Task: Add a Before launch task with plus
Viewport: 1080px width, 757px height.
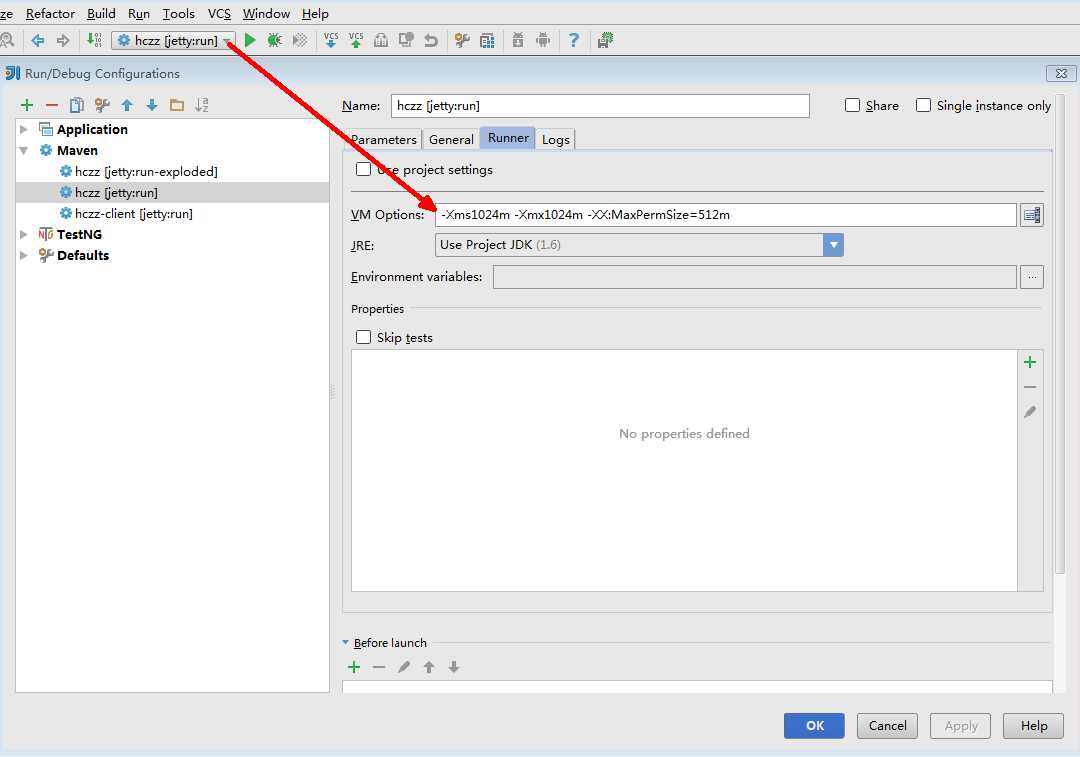Action: coord(354,667)
